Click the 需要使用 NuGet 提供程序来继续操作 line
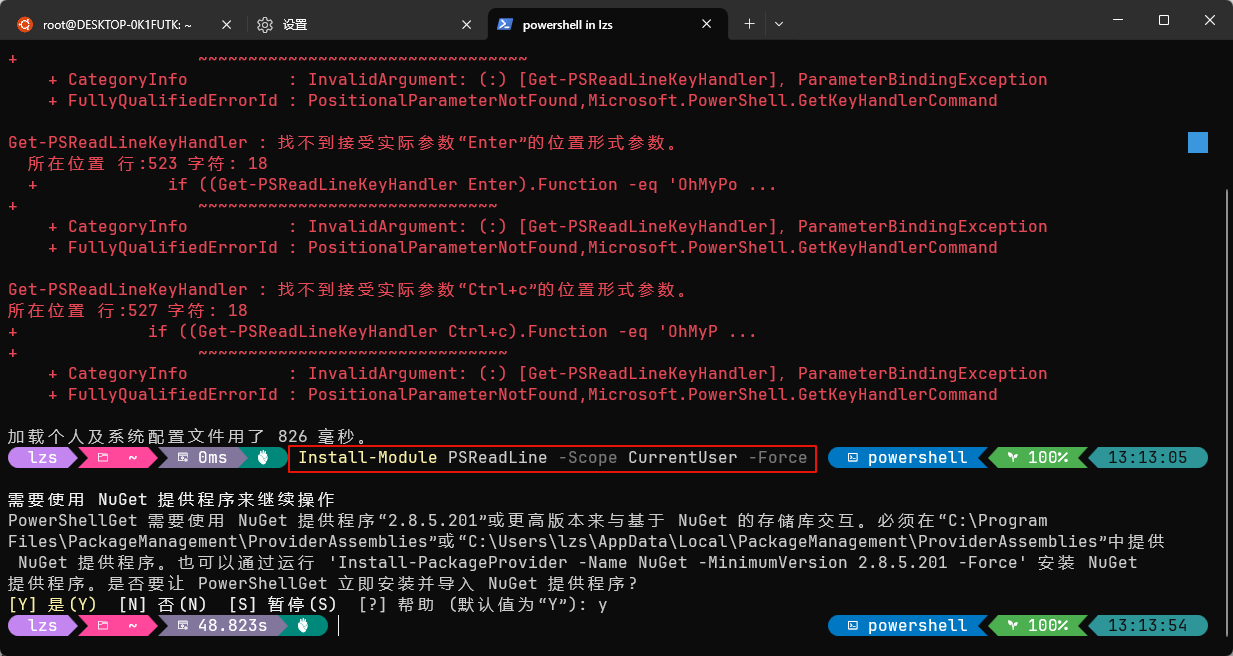Screen dimensions: 1233x656 tap(171, 499)
